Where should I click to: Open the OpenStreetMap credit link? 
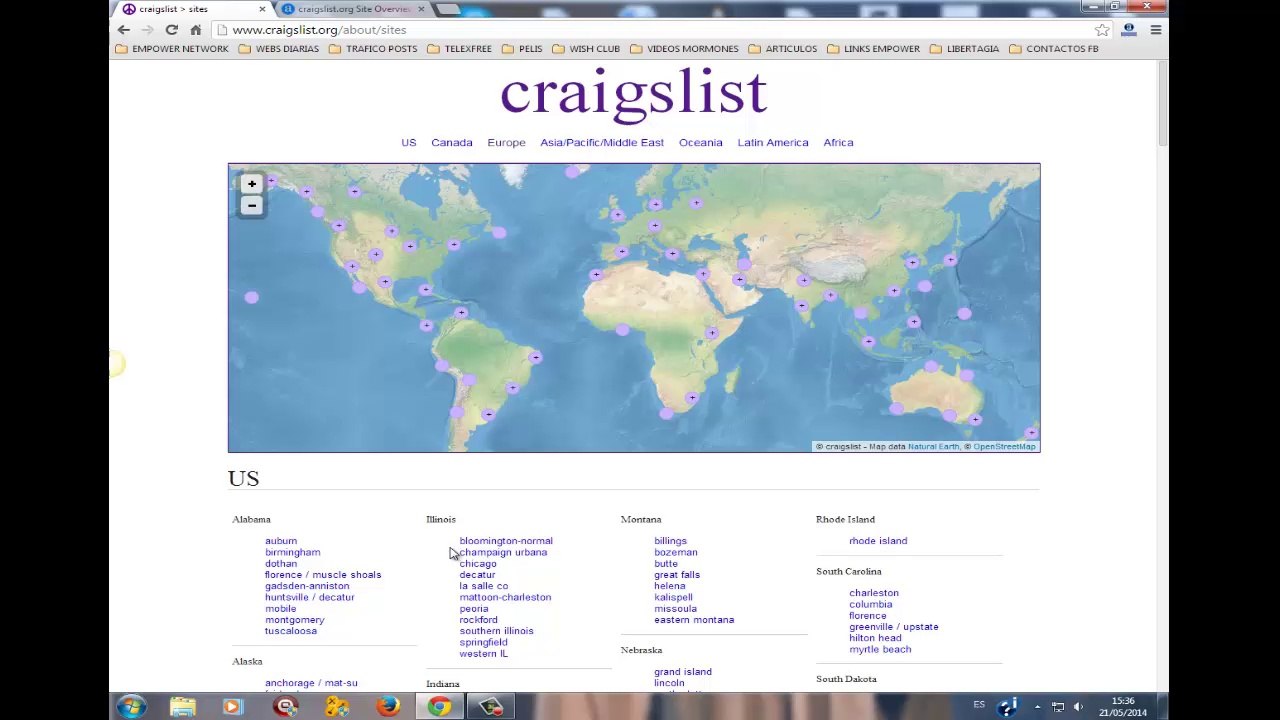(1004, 447)
